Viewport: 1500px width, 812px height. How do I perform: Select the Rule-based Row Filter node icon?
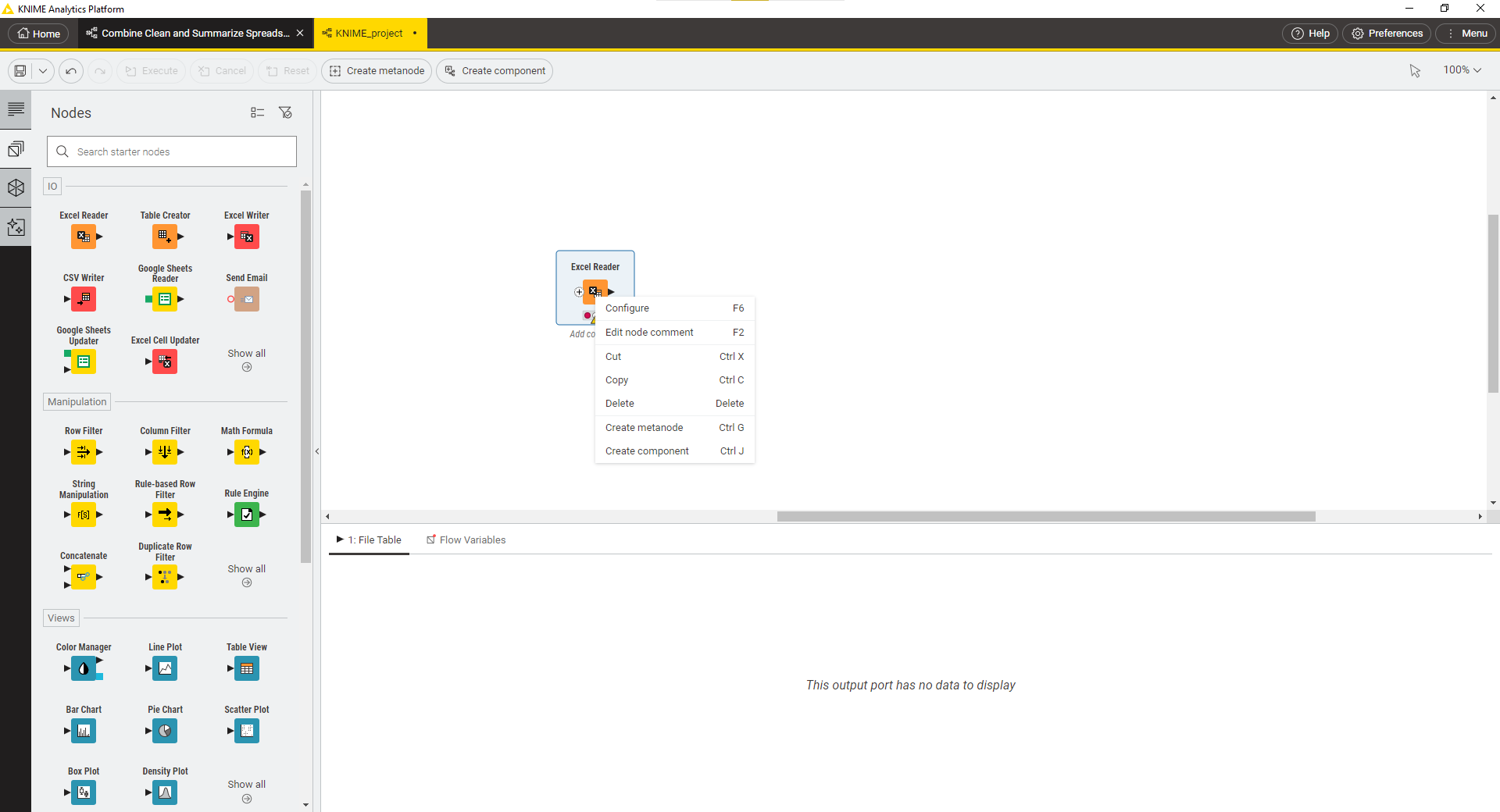[x=165, y=515]
